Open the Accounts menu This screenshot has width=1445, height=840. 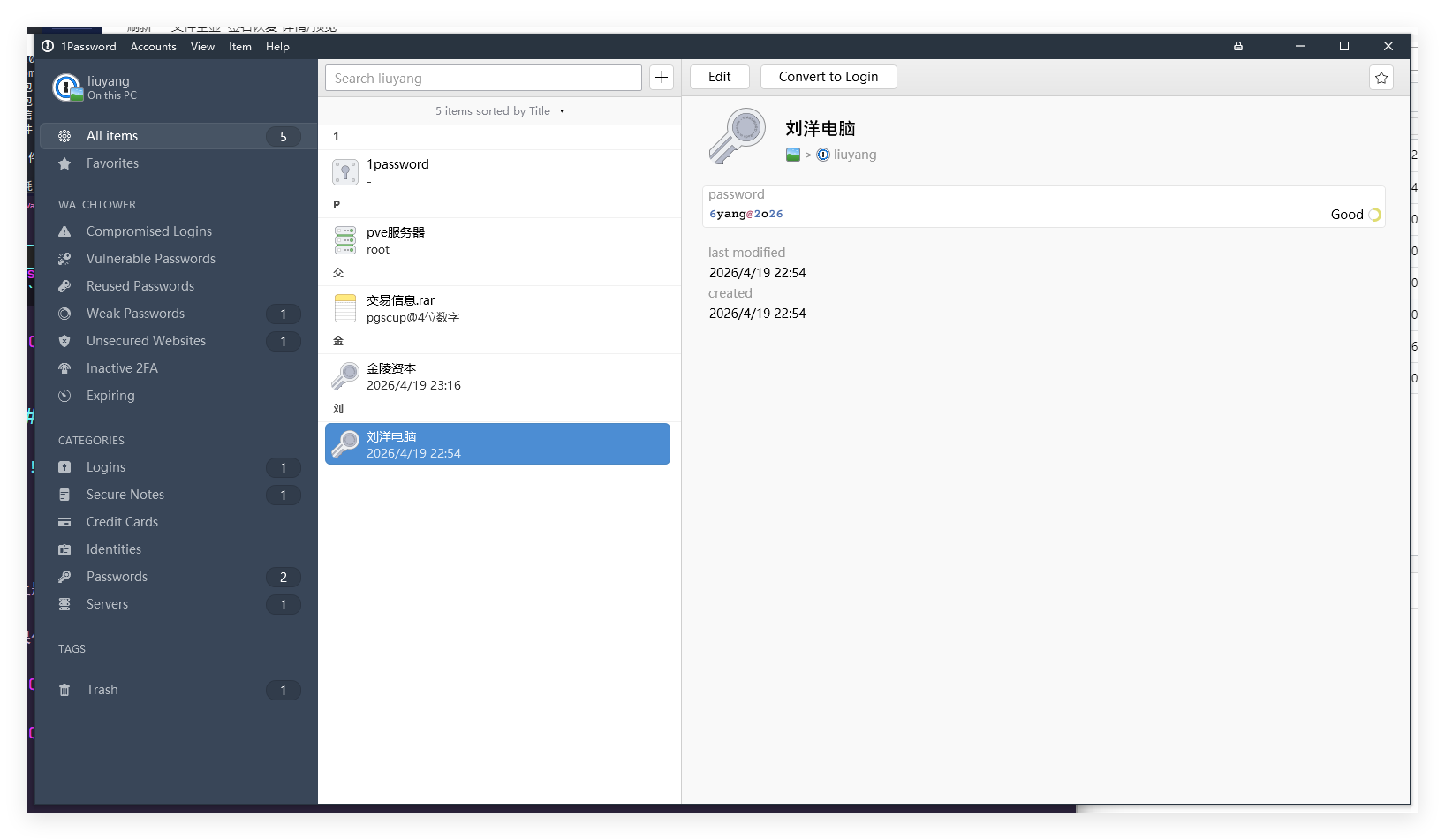point(154,47)
